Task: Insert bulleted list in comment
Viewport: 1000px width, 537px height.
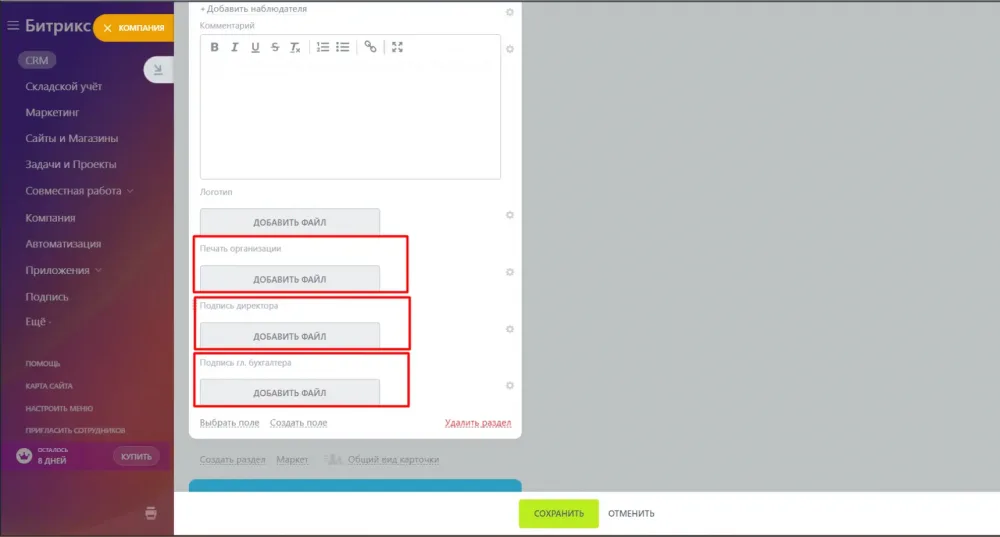Action: coord(343,47)
